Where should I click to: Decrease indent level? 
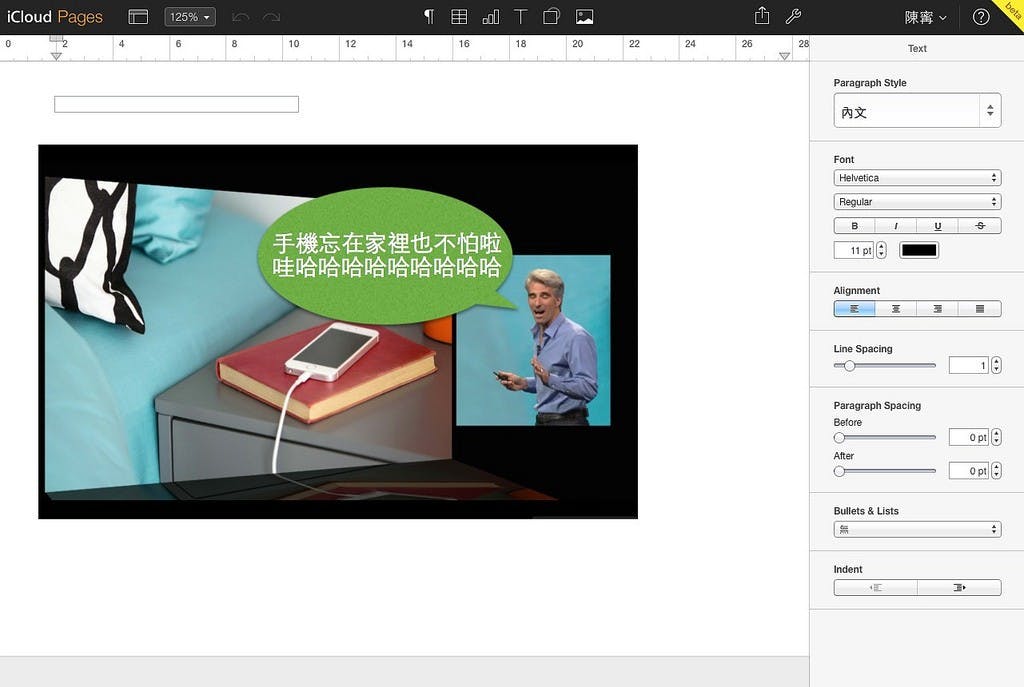[876, 588]
